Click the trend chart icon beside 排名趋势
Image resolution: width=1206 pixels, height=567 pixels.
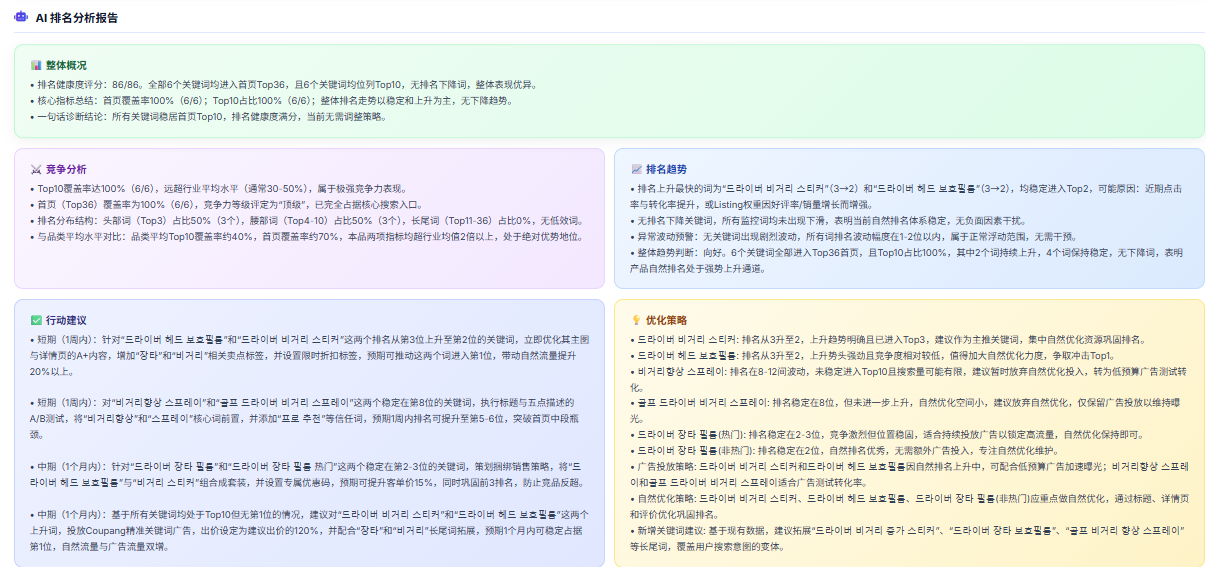pyautogui.click(x=636, y=169)
